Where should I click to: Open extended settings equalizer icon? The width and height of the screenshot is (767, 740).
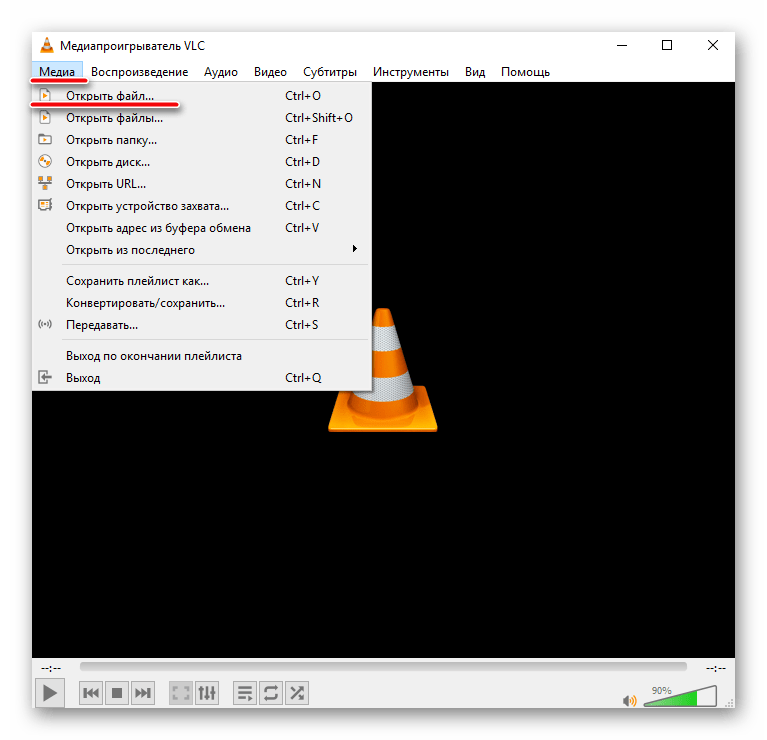[x=207, y=693]
